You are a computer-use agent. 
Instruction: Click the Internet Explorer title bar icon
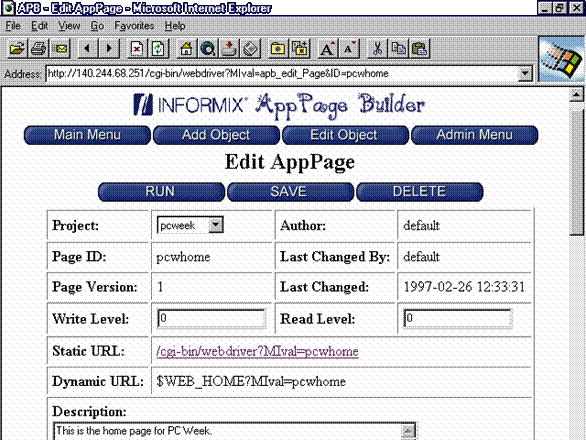[7, 8]
